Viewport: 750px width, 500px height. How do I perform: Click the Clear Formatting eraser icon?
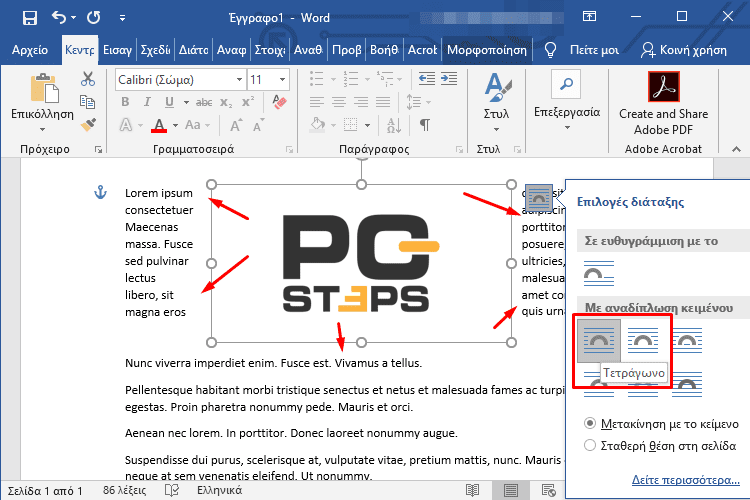279,102
